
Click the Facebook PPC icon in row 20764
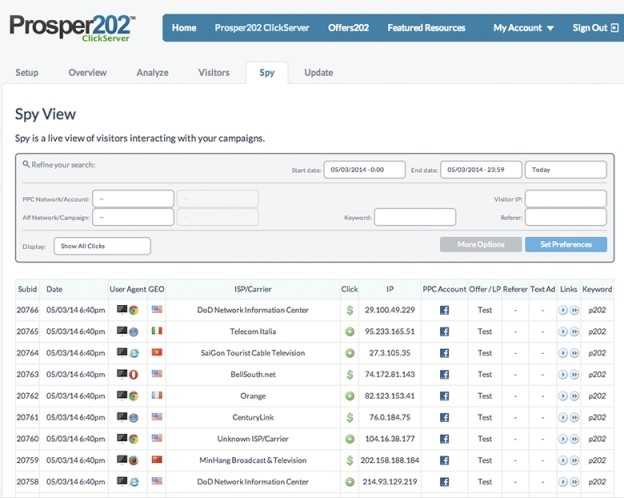click(444, 353)
